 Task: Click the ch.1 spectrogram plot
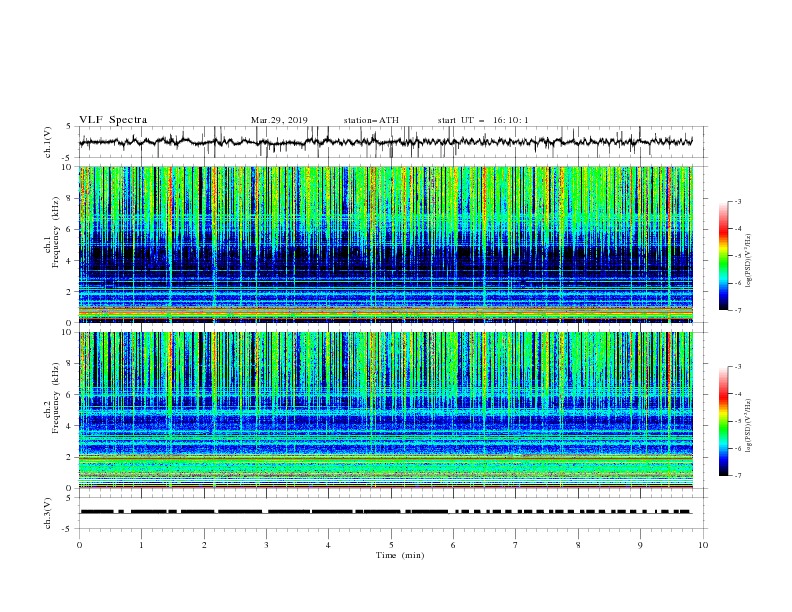(x=386, y=244)
